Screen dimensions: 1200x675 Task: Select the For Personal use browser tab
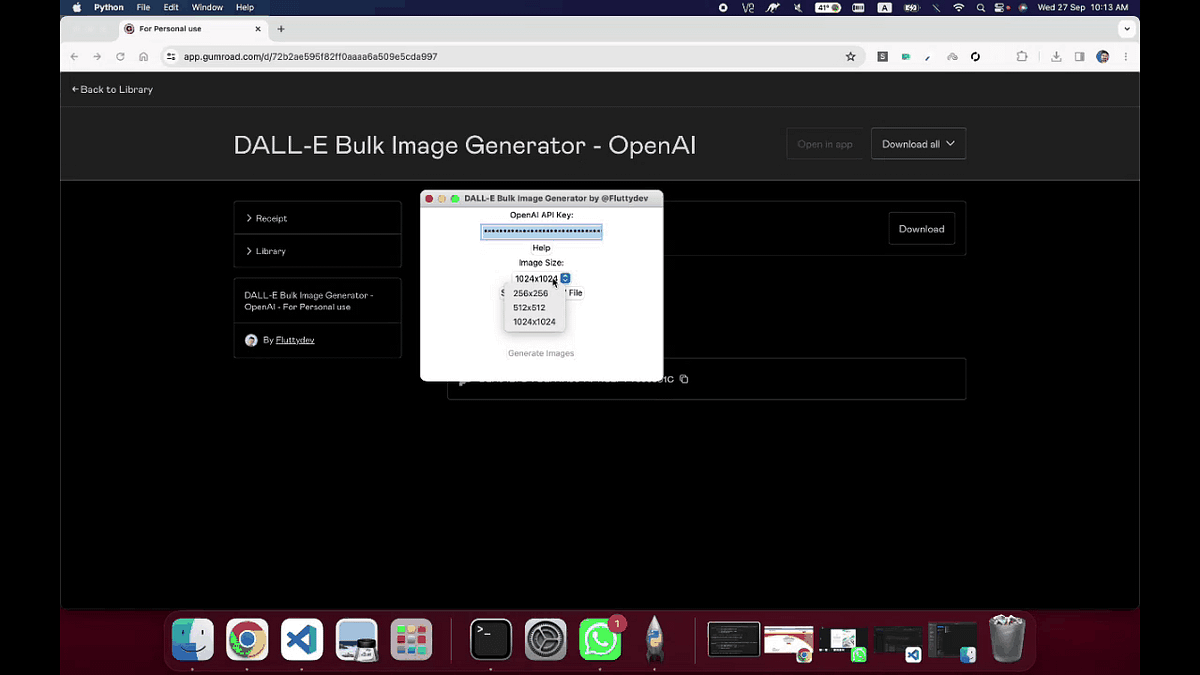point(185,29)
